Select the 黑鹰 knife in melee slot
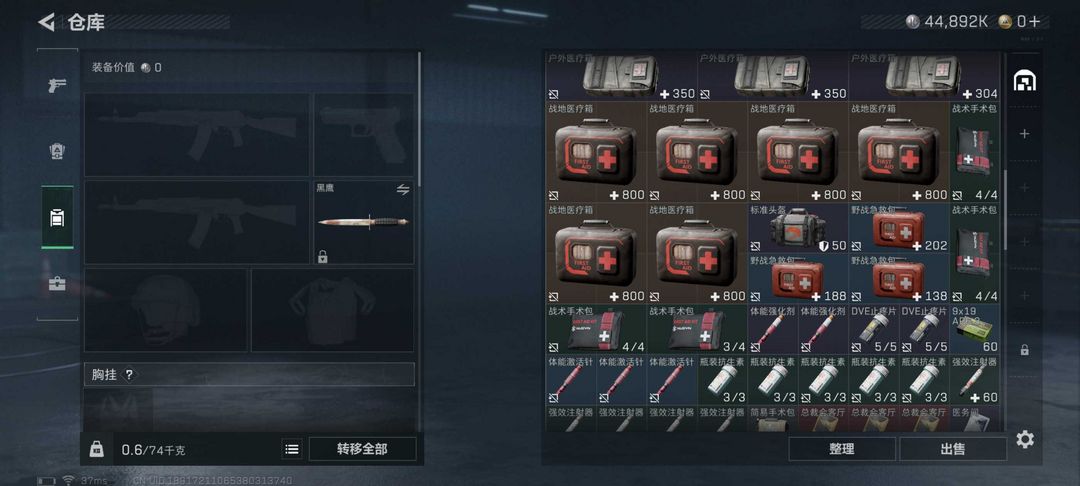 click(364, 222)
